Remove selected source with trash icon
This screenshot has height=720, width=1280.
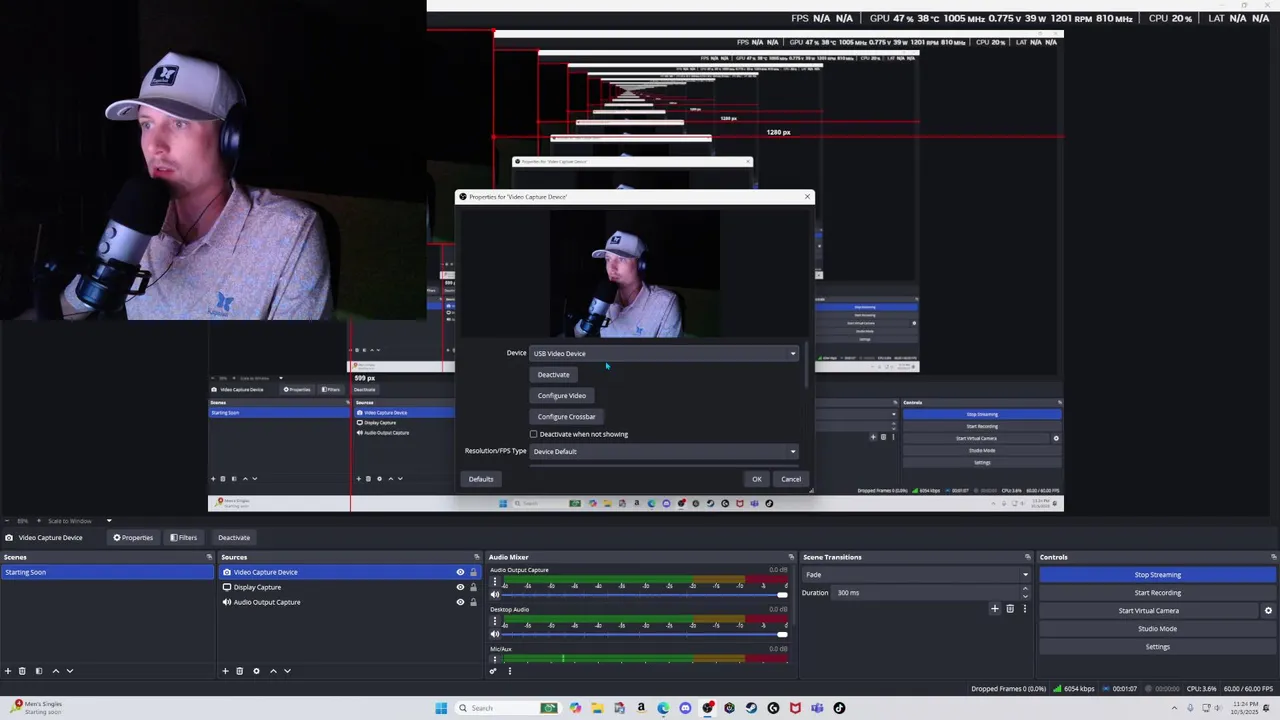click(239, 671)
